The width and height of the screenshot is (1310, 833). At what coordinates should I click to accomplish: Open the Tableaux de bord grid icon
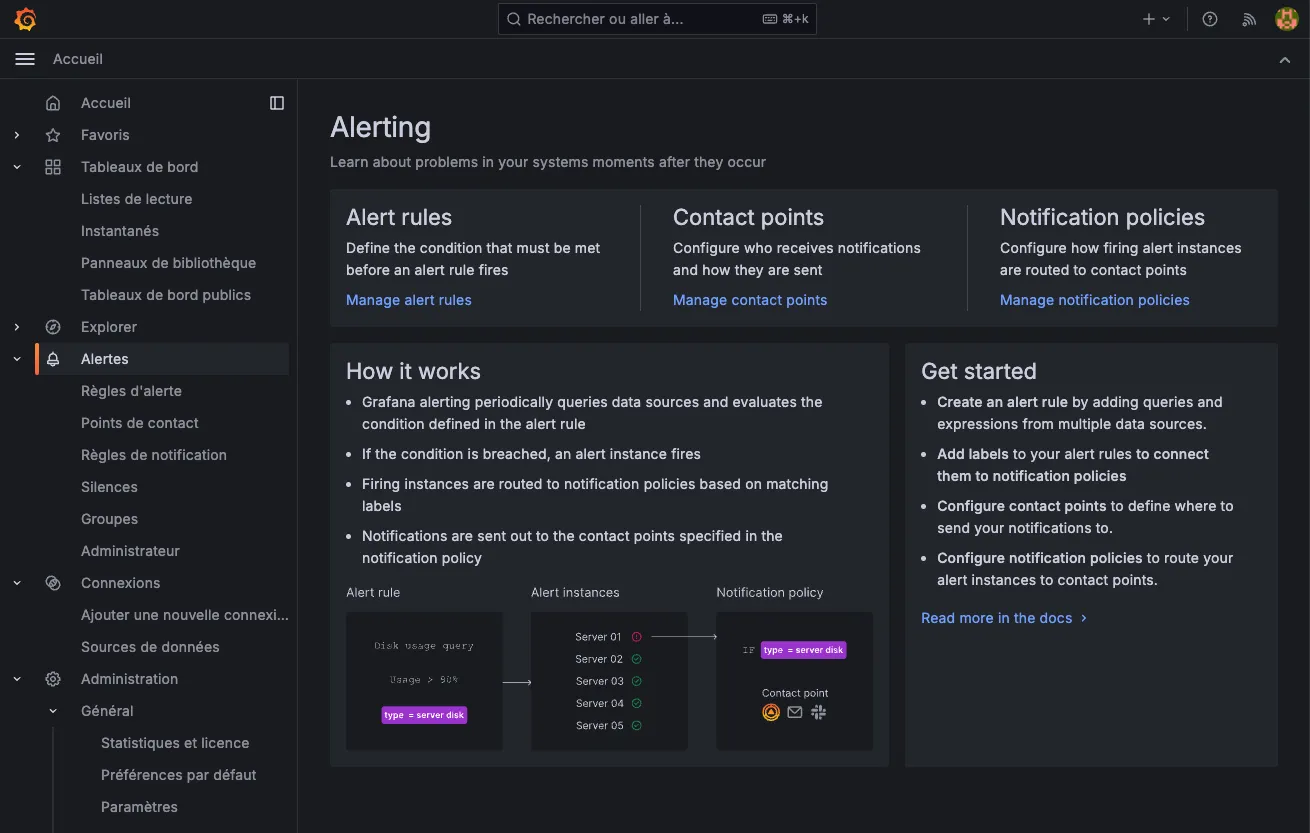click(52, 166)
